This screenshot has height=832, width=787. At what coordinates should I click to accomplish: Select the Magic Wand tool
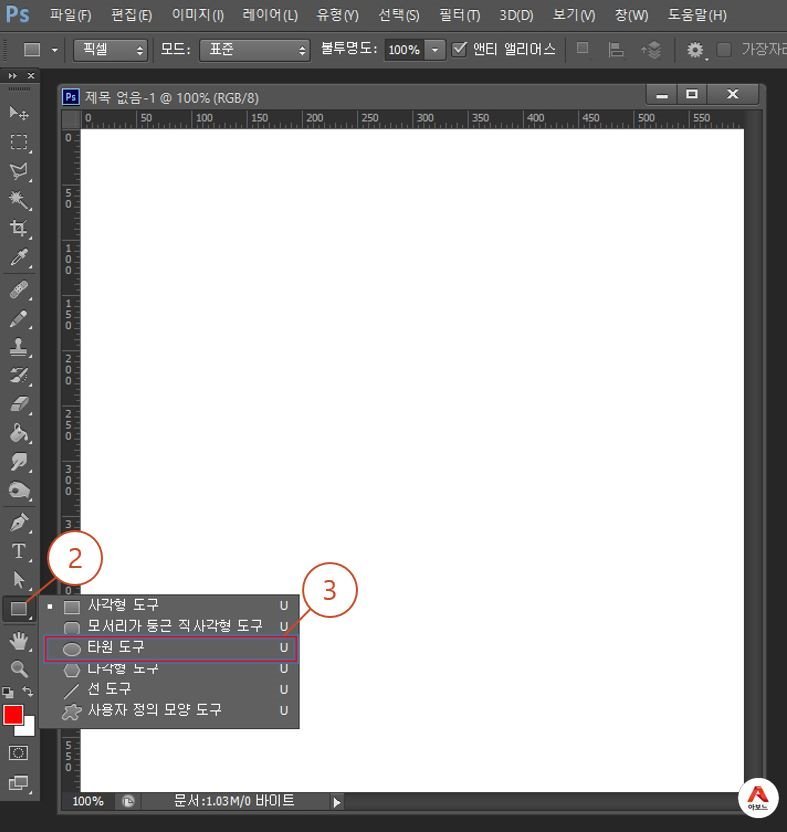pos(19,200)
